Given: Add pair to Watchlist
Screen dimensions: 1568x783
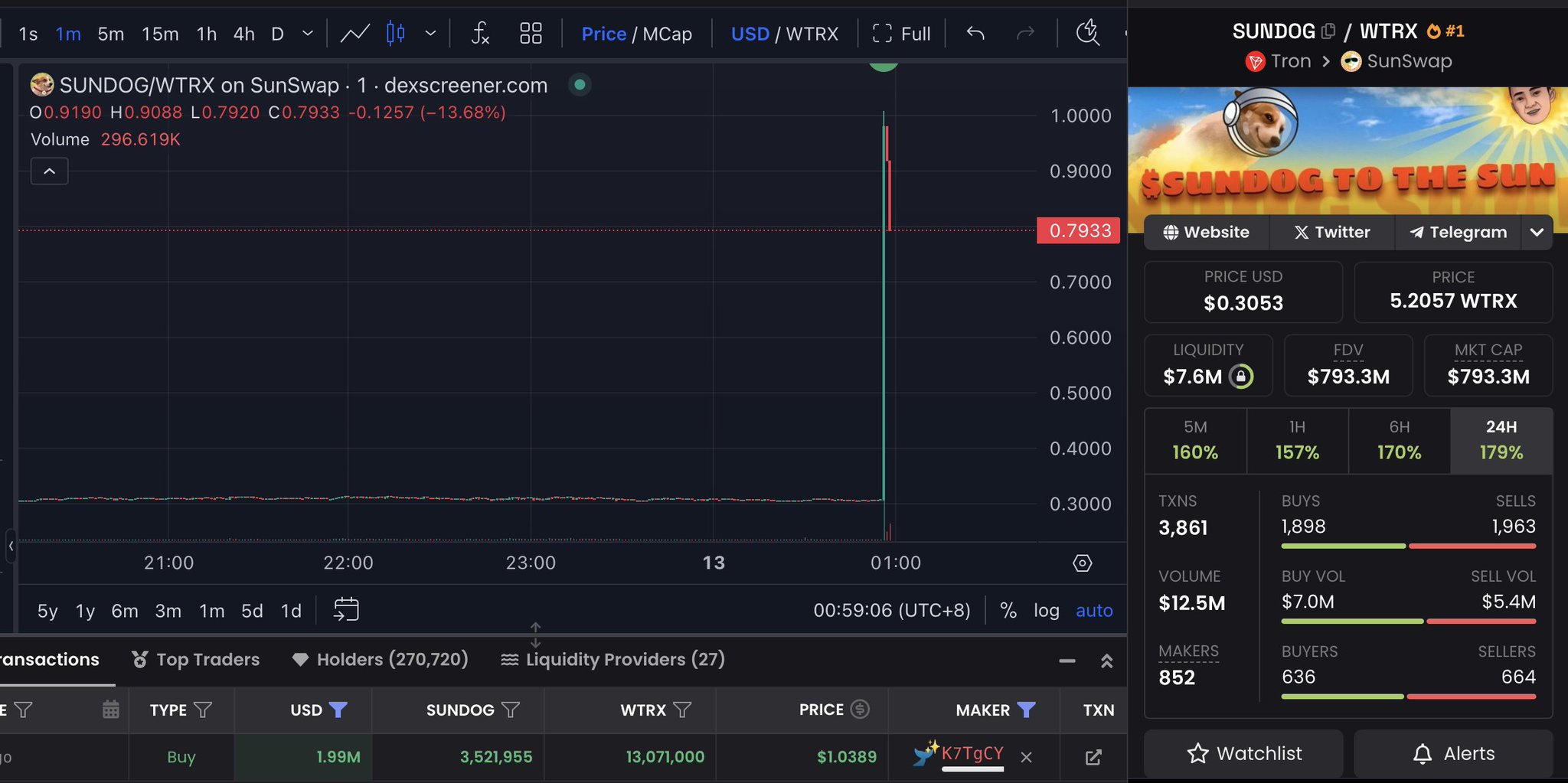Looking at the screenshot, I should pos(1243,754).
